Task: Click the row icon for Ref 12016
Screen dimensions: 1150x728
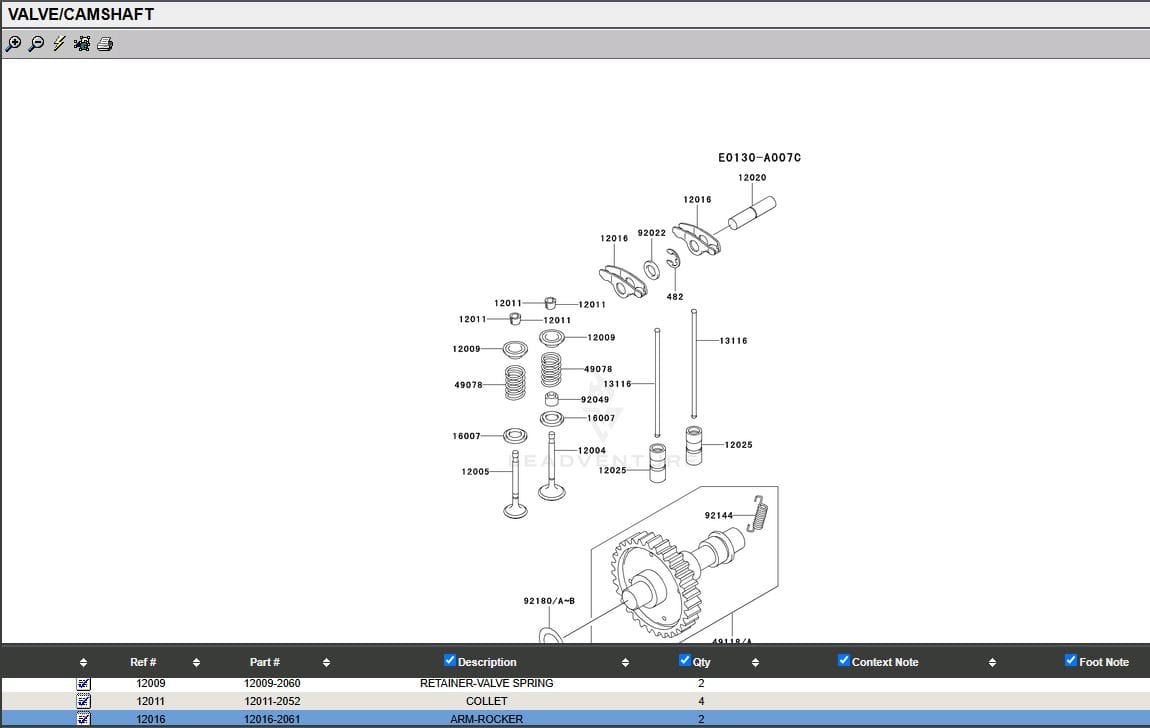Action: pos(84,719)
